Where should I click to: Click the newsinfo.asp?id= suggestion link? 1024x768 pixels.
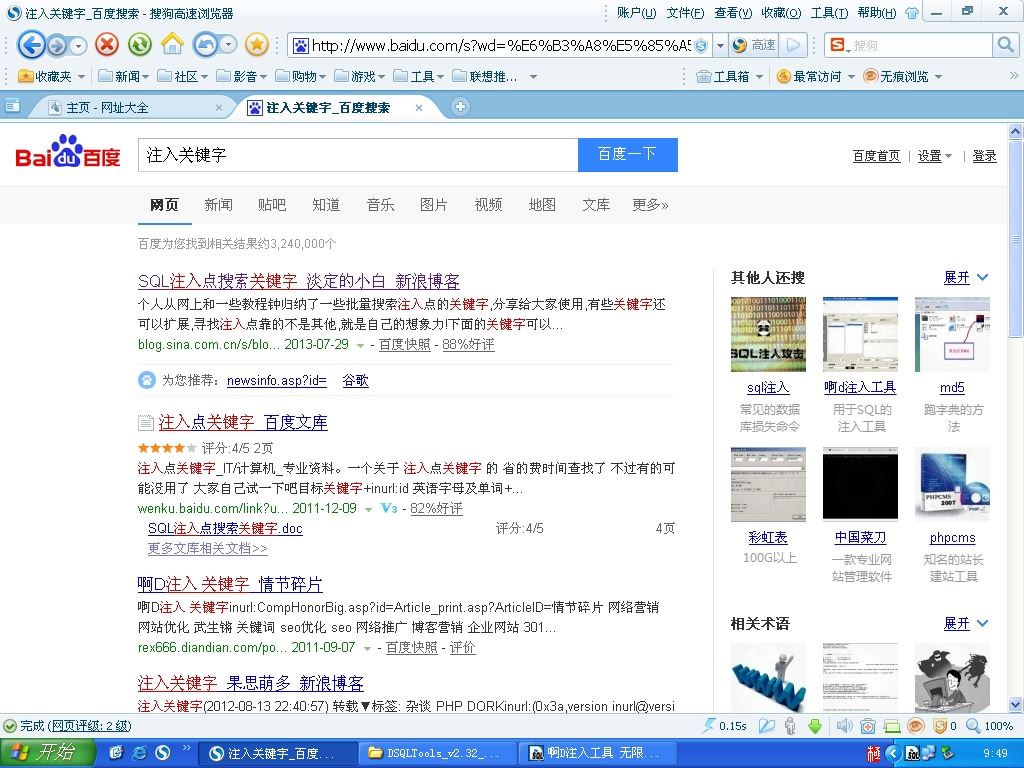coord(277,380)
